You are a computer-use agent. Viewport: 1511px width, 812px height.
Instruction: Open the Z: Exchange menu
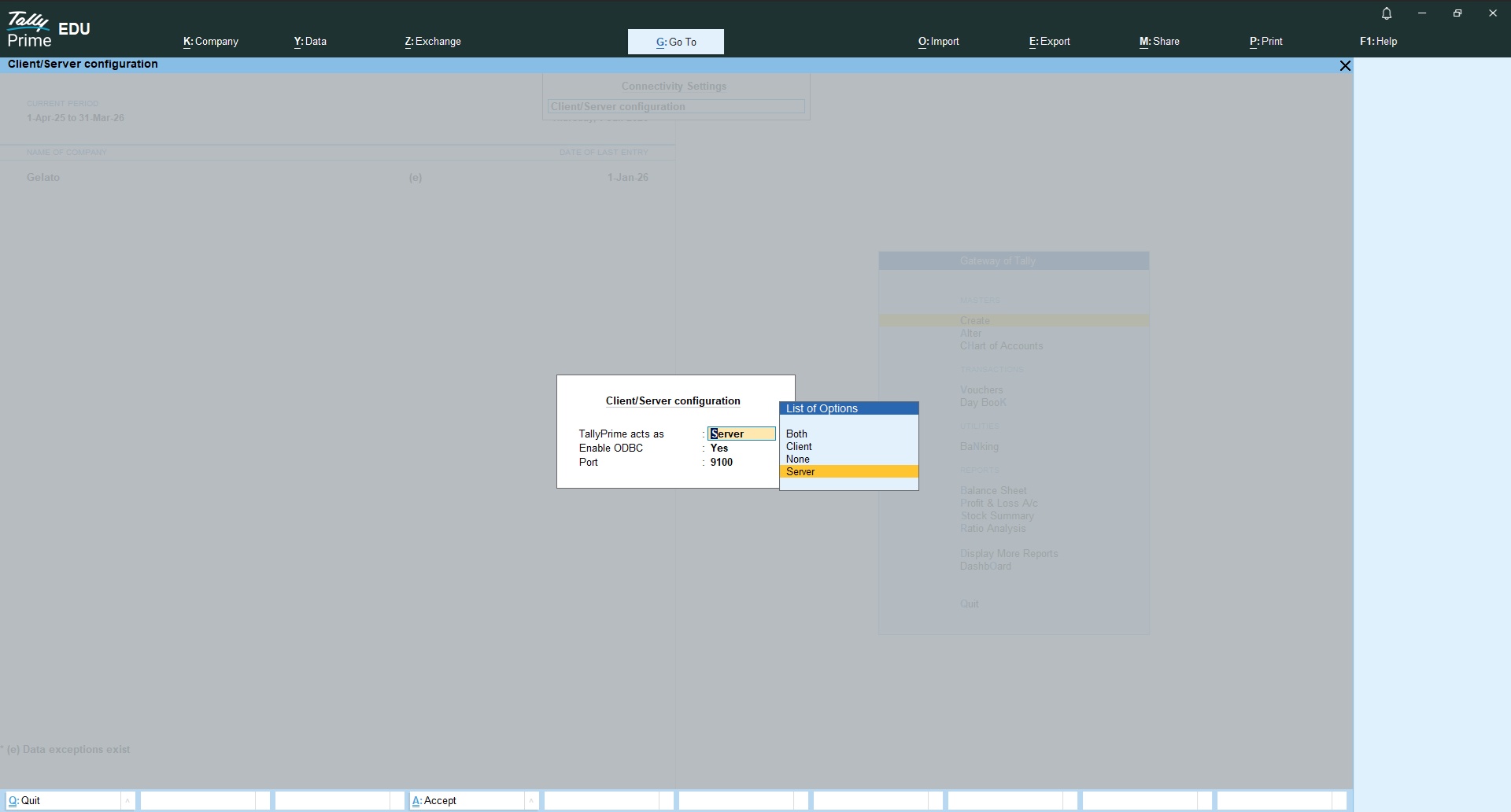(x=433, y=42)
